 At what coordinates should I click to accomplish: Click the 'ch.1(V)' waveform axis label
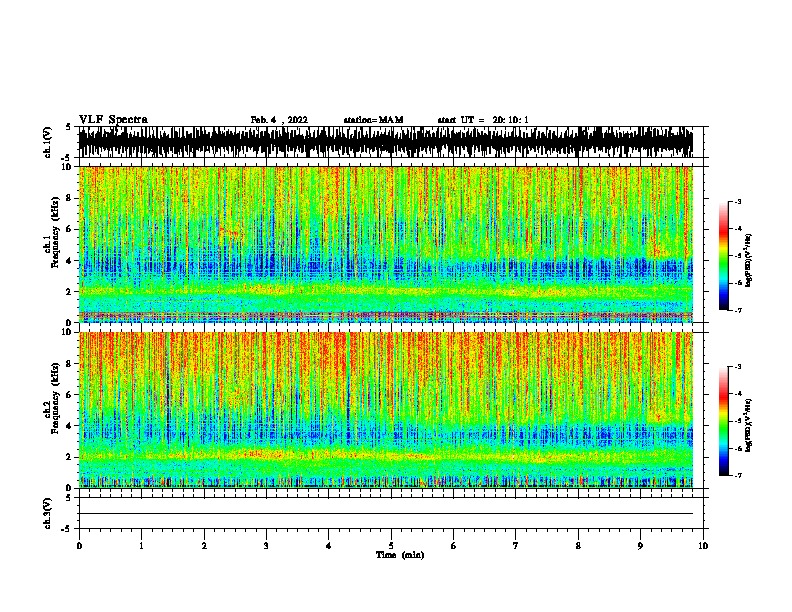(x=48, y=142)
